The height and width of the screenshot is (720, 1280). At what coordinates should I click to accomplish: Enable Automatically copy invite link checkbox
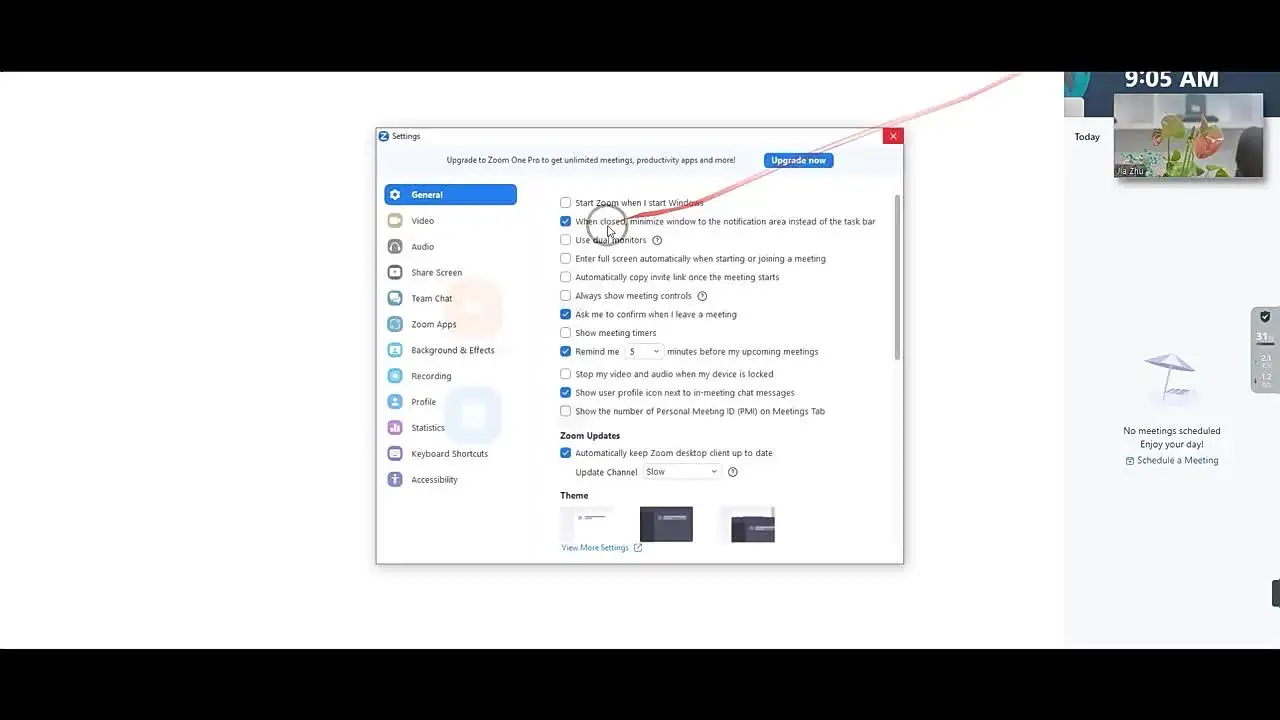[566, 277]
